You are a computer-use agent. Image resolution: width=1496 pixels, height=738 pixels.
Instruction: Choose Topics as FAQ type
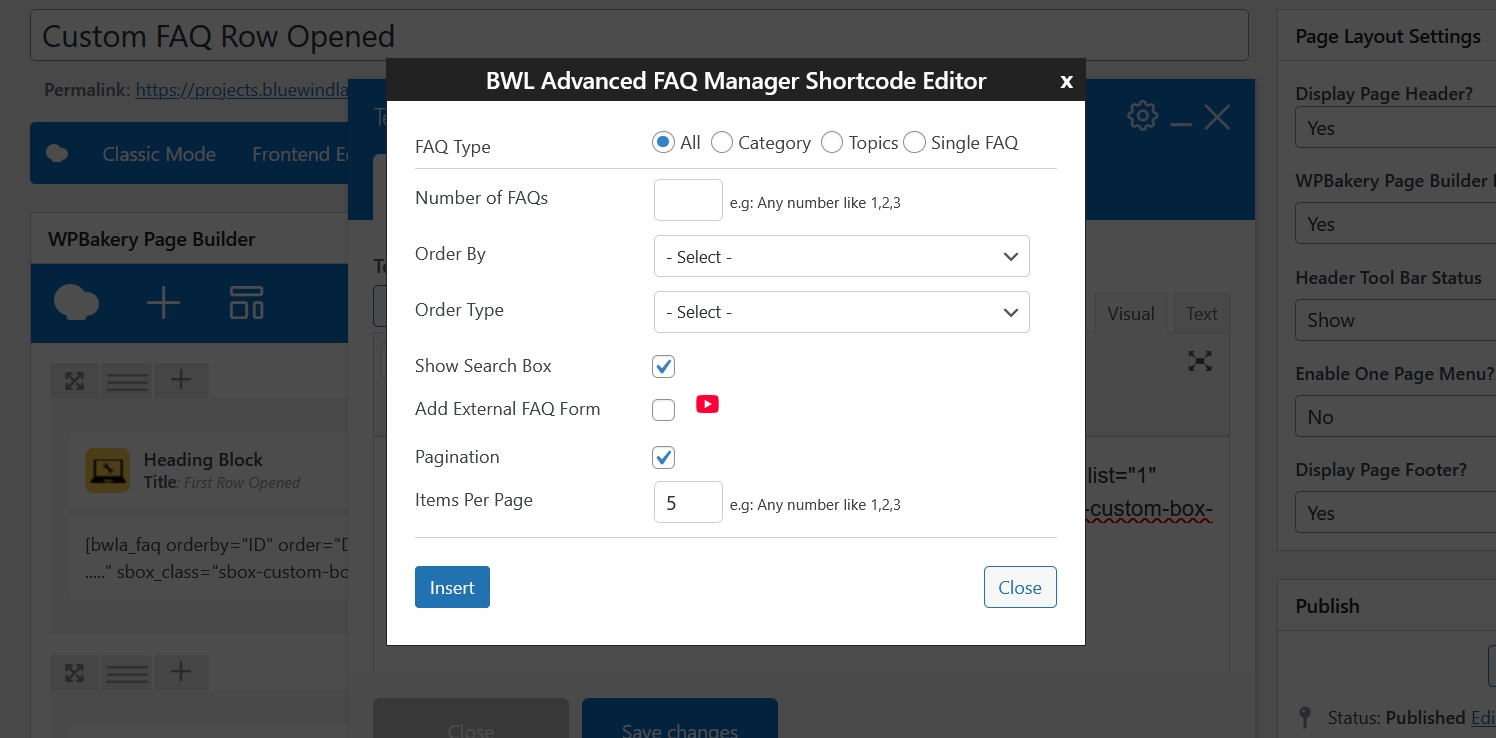[x=832, y=143]
